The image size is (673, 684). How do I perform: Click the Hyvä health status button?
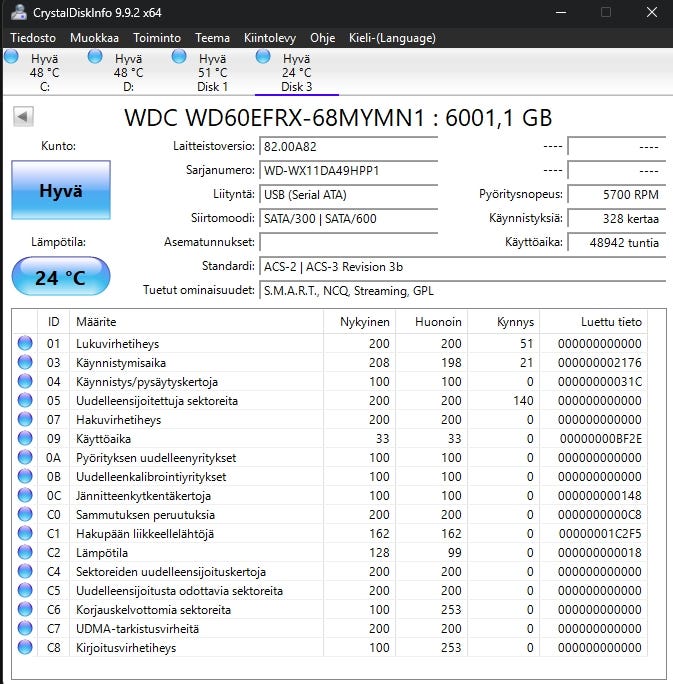pos(61,190)
